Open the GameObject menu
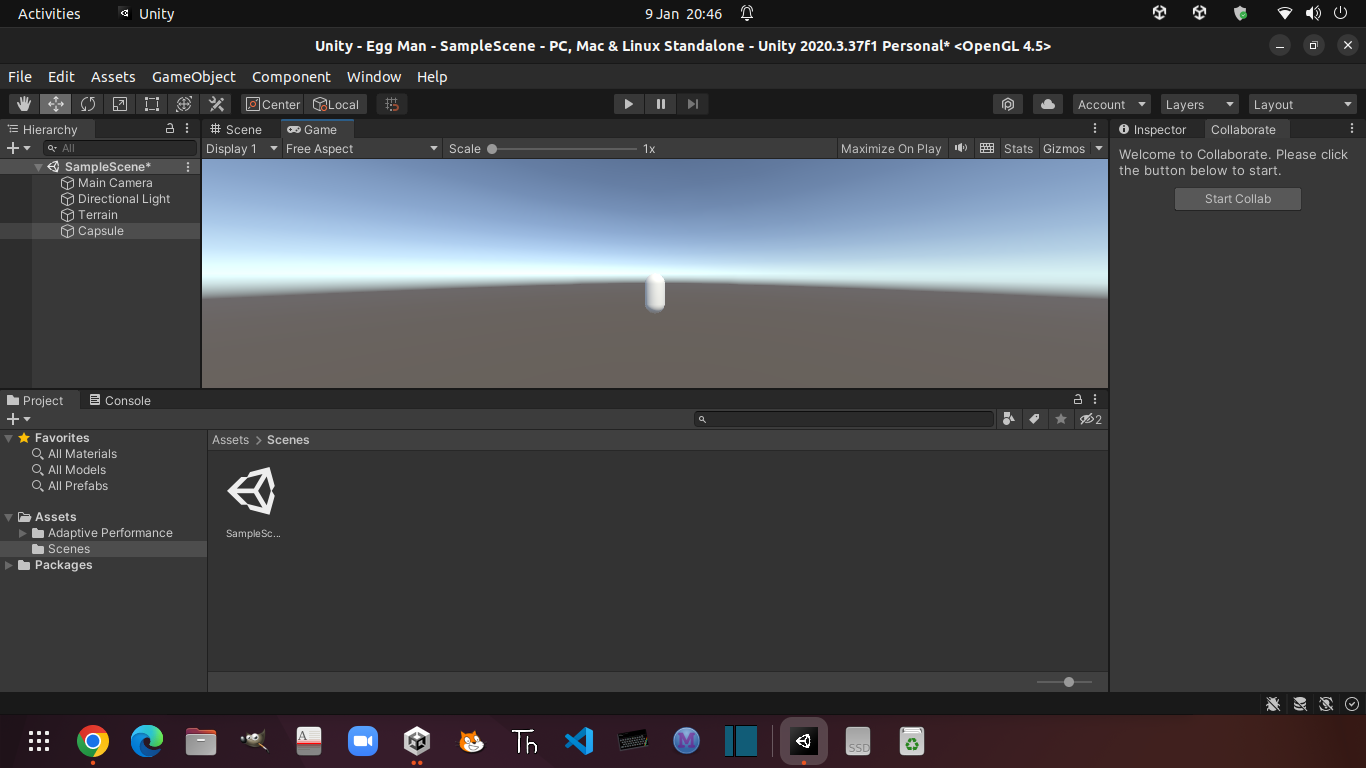1366x768 pixels. [x=193, y=76]
